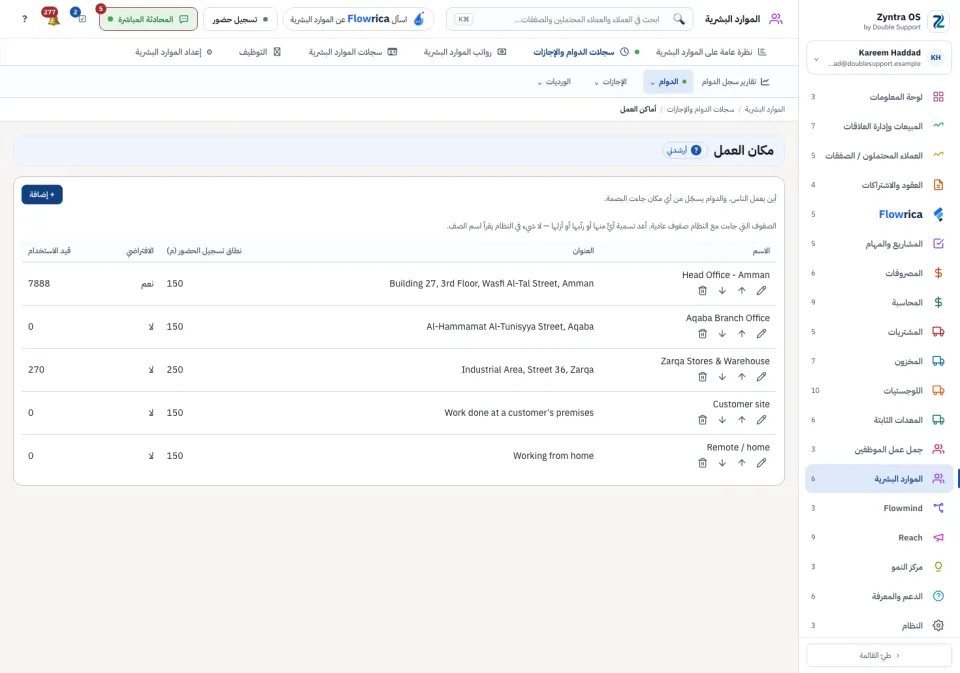This screenshot has width=960, height=673.
Task: Edit the Zarqa Stores & Warehouse row
Action: [x=761, y=377]
